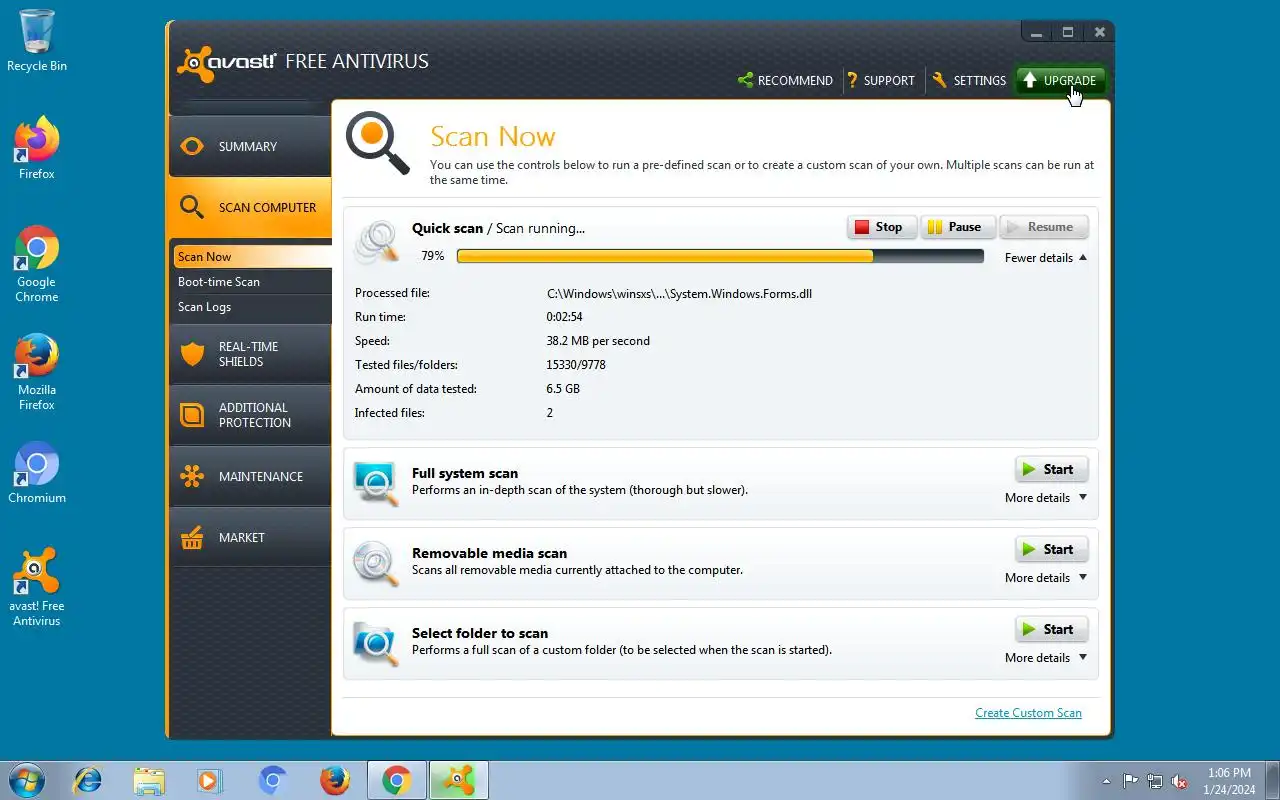The width and height of the screenshot is (1280, 800).
Task: Click the Select folder to scan icon
Action: (x=376, y=643)
